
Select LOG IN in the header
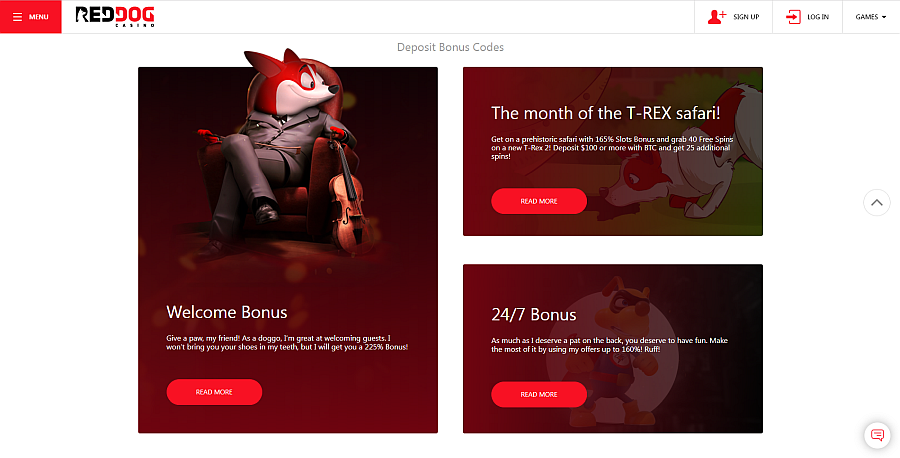818,17
